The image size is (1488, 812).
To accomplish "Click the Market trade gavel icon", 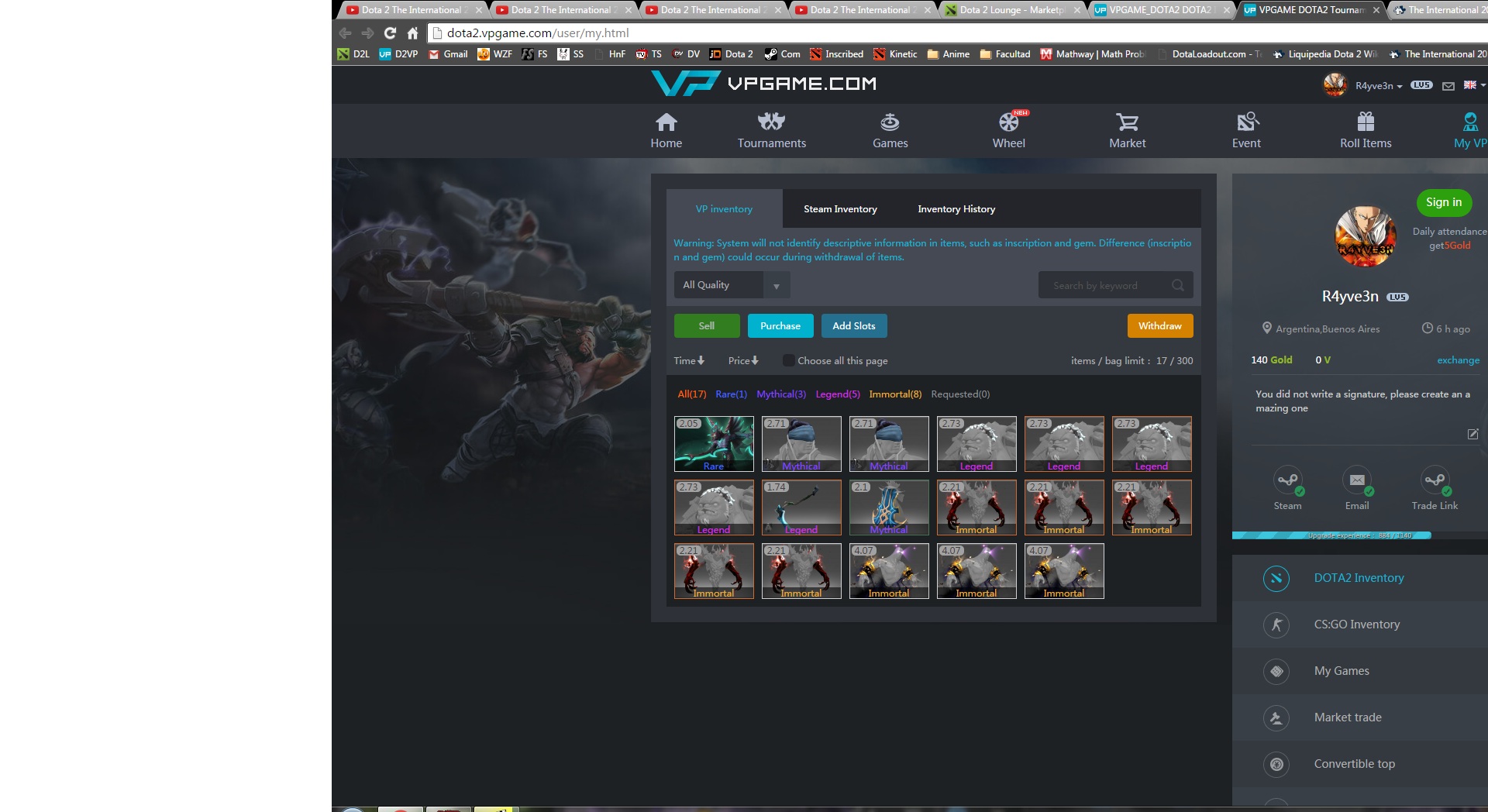I will point(1276,717).
